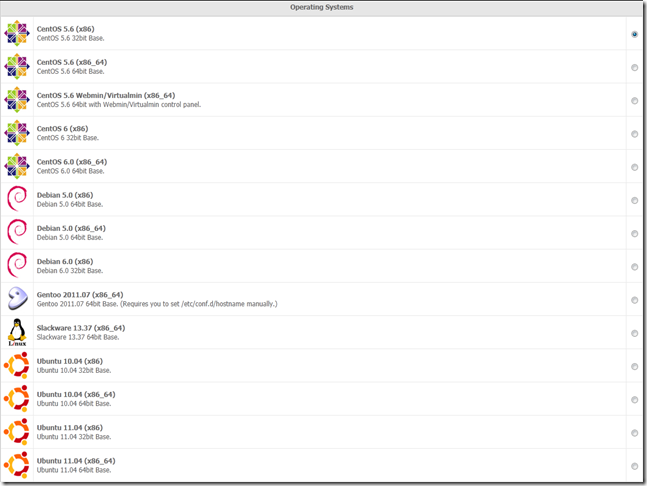Click the description CentOS 6.0 64bit Base.
The height and width of the screenshot is (486, 647).
click(x=71, y=171)
